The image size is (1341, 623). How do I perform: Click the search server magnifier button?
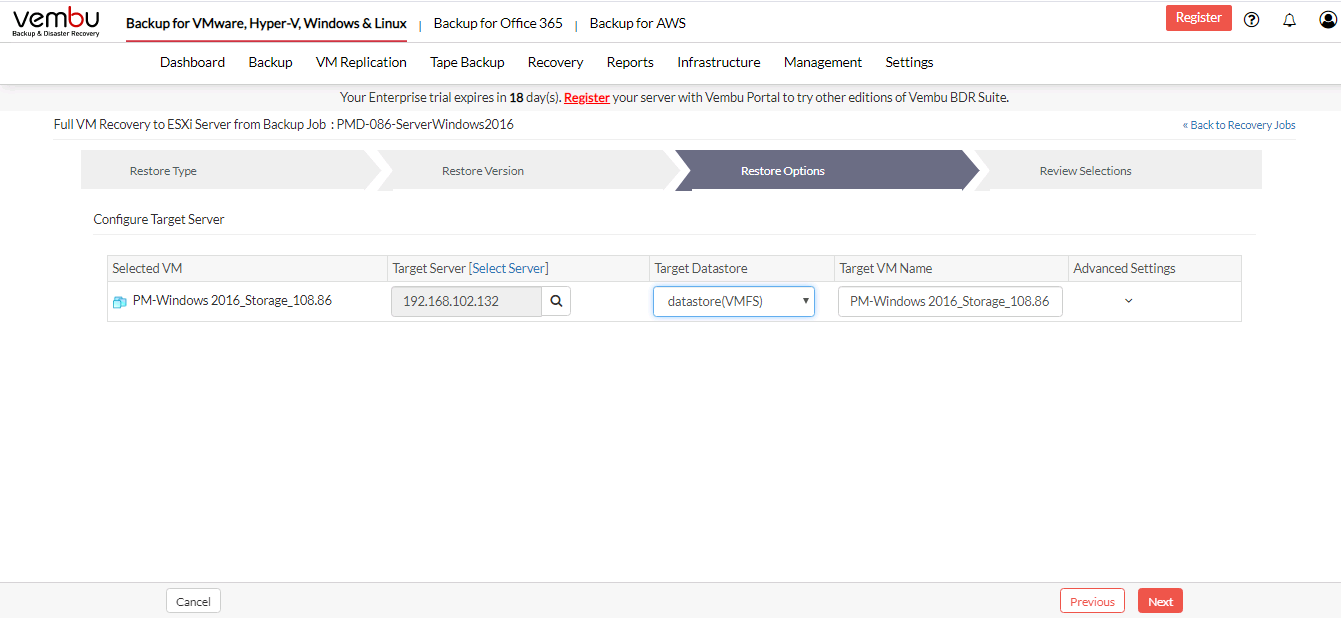pos(556,301)
